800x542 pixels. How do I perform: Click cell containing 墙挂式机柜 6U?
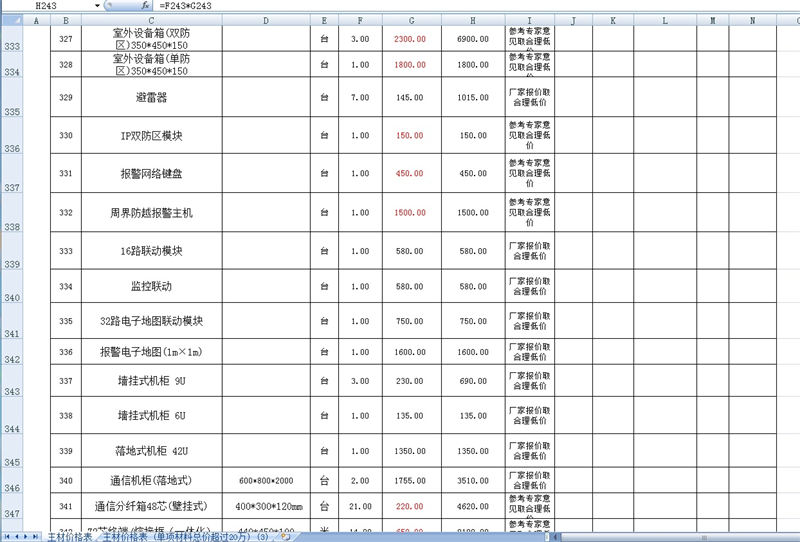pyautogui.click(x=152, y=415)
